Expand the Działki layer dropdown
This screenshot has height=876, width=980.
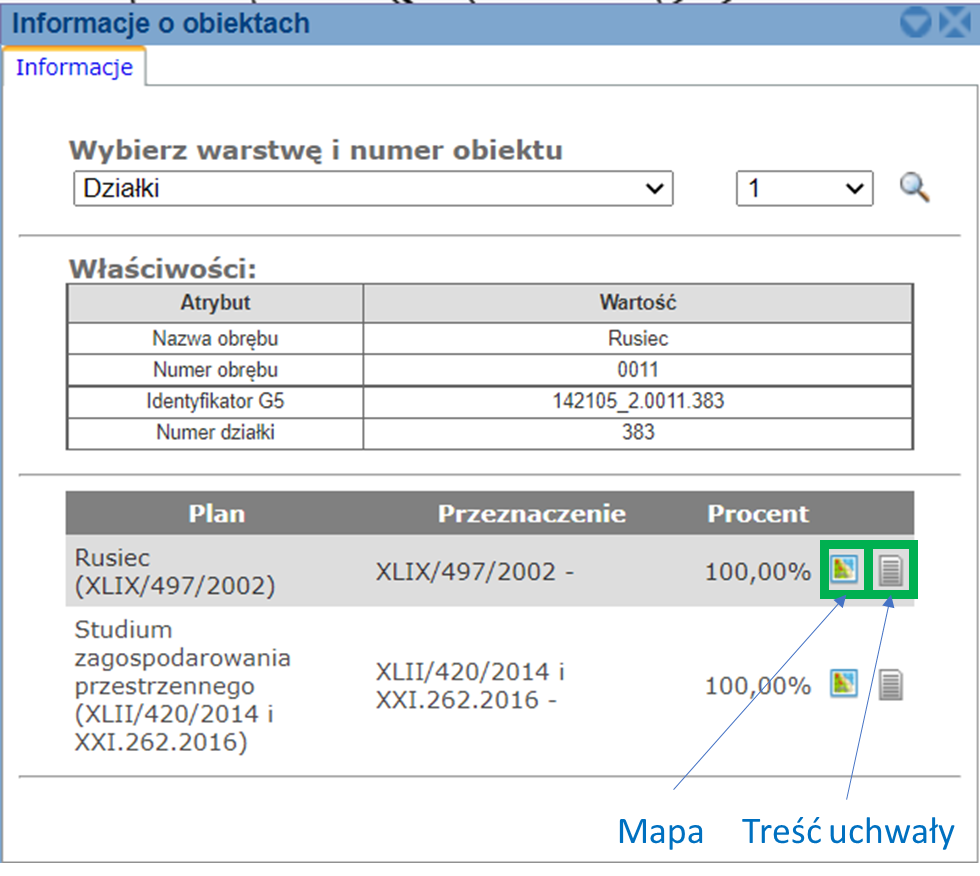click(x=373, y=188)
